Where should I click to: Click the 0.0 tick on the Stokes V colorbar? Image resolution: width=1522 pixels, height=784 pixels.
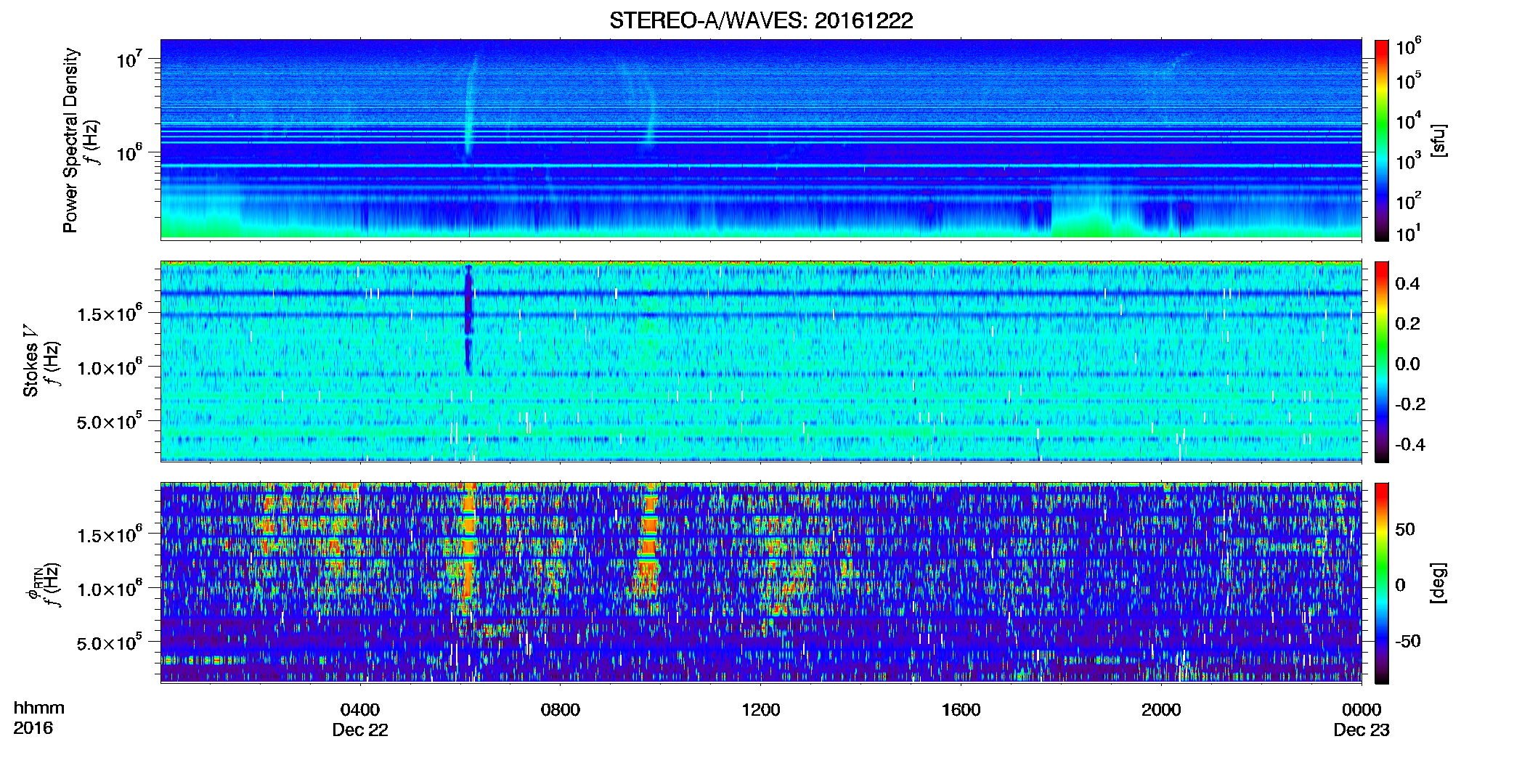tap(1407, 364)
